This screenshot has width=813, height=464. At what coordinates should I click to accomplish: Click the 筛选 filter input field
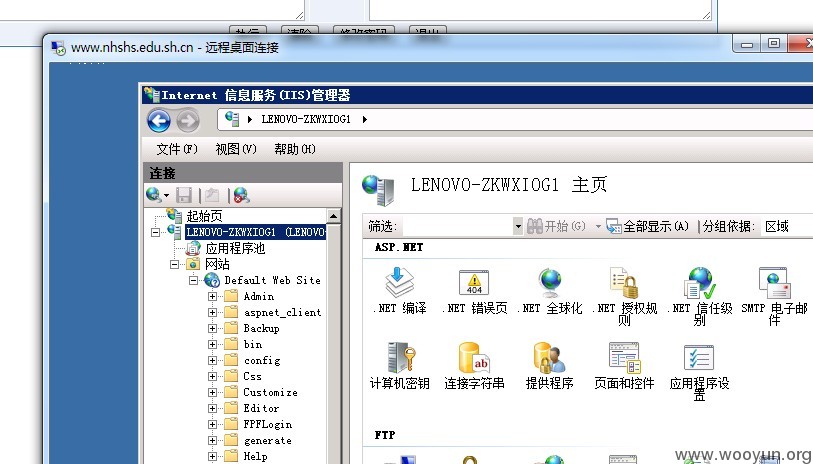coord(457,226)
